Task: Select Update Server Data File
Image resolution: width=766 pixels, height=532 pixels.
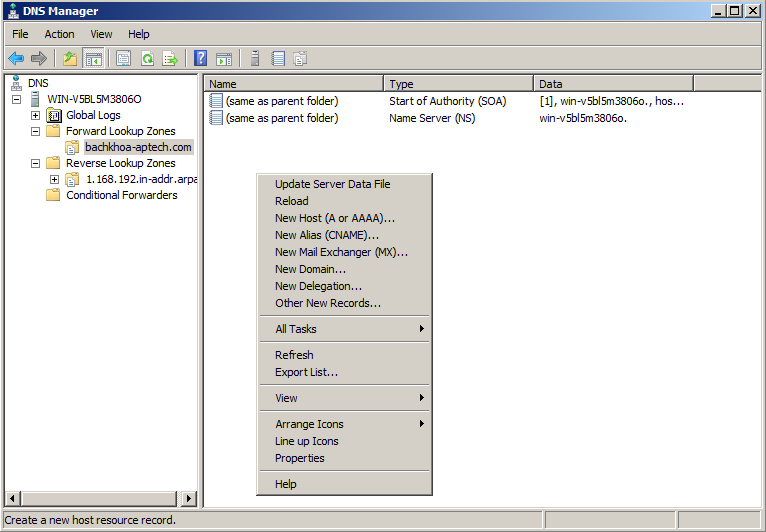Action: 344,184
